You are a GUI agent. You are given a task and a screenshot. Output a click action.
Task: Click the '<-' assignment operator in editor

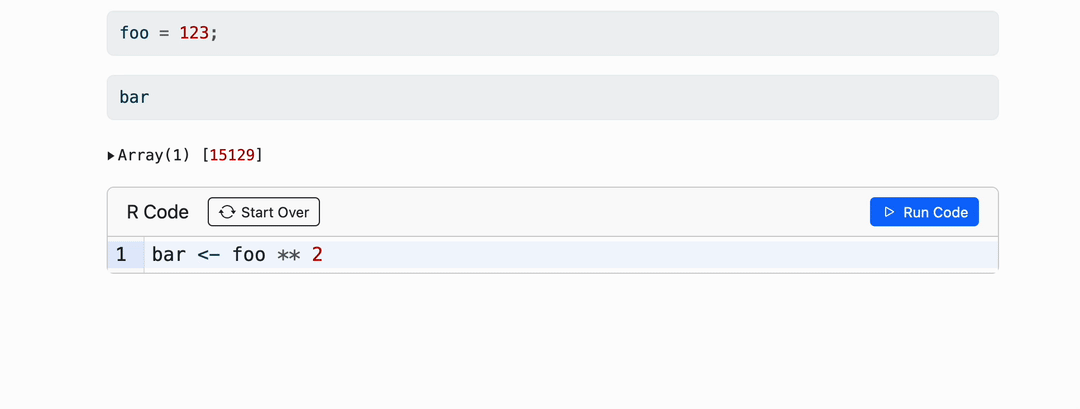tap(208, 255)
